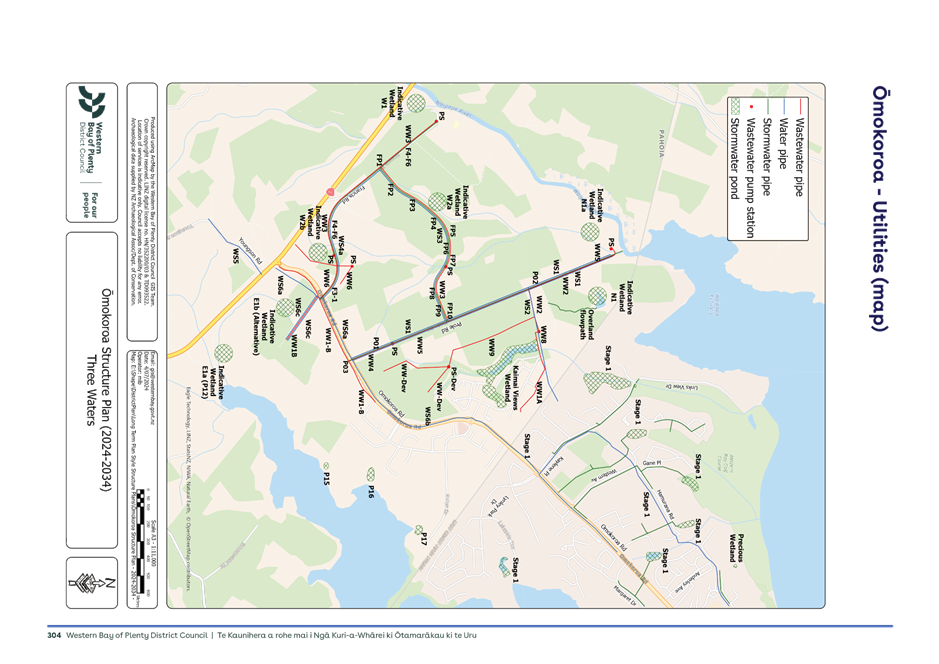Click the P16 pond marker

click(x=370, y=474)
